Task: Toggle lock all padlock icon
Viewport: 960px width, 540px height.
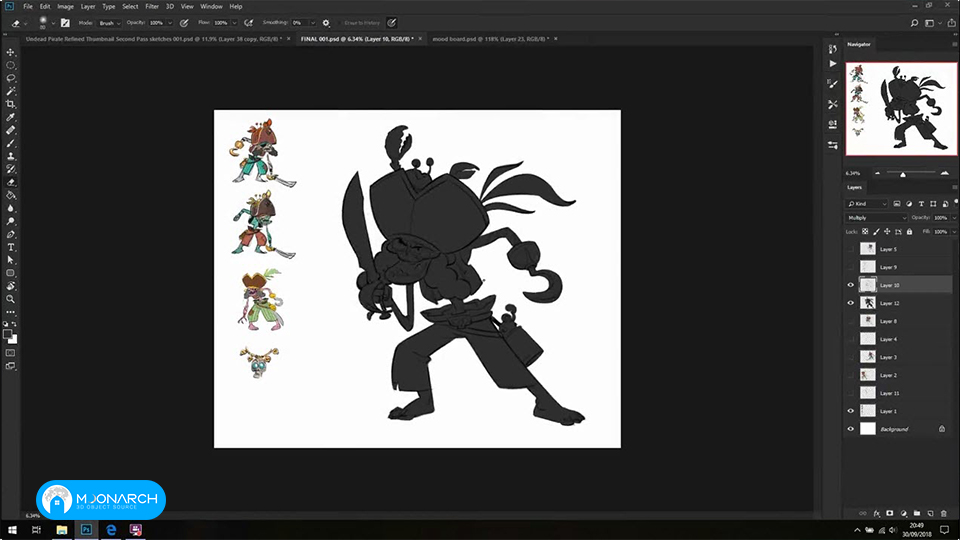Action: pyautogui.click(x=909, y=231)
